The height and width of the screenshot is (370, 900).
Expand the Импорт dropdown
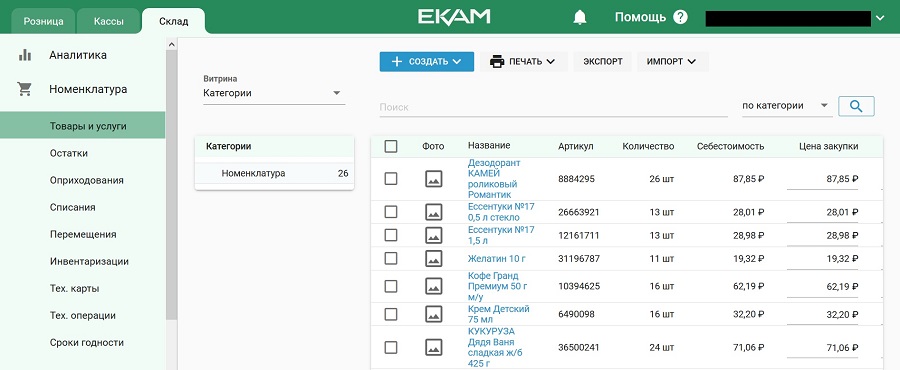672,61
